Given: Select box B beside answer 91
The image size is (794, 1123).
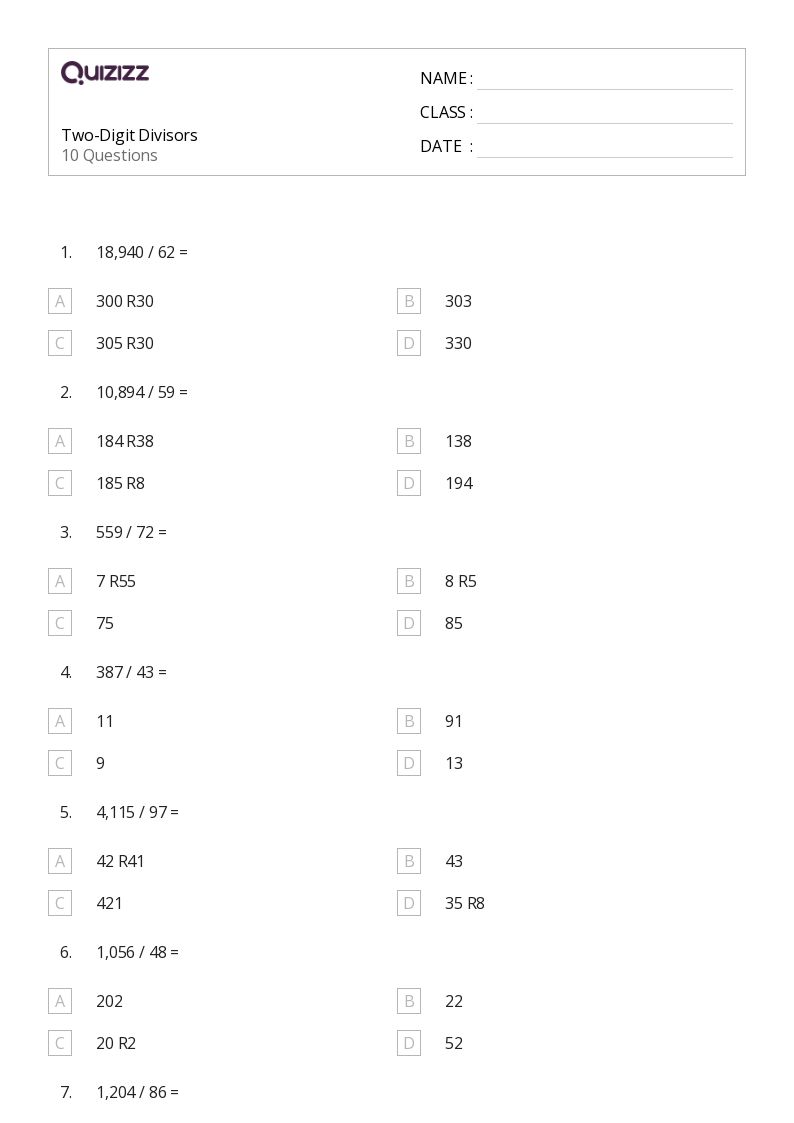Looking at the screenshot, I should (x=409, y=721).
